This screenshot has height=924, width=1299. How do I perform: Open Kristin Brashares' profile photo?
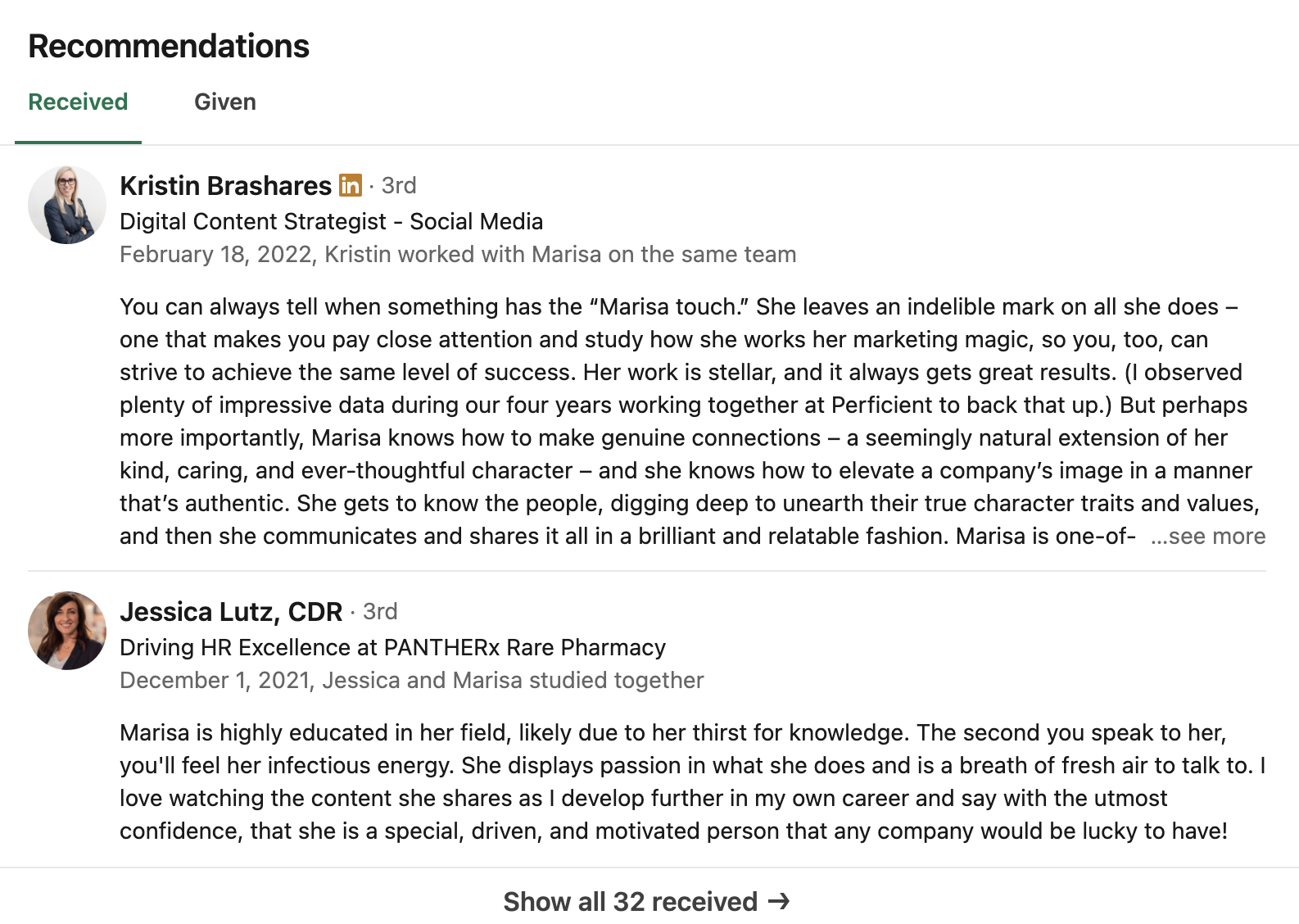click(x=67, y=205)
